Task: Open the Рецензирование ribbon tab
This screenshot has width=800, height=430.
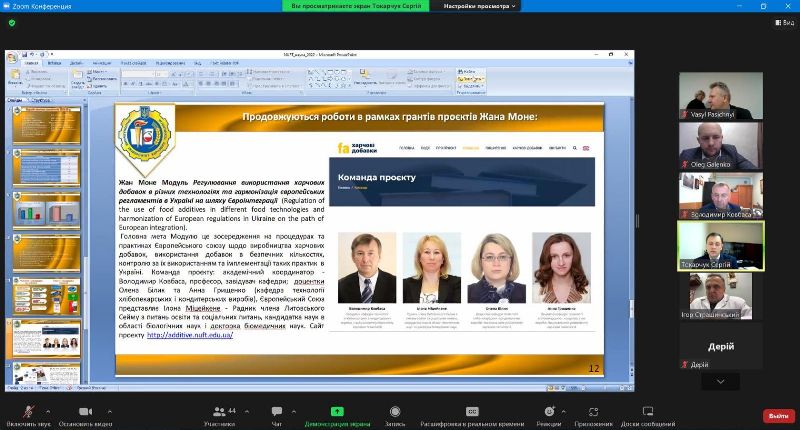Action: pyautogui.click(x=170, y=63)
